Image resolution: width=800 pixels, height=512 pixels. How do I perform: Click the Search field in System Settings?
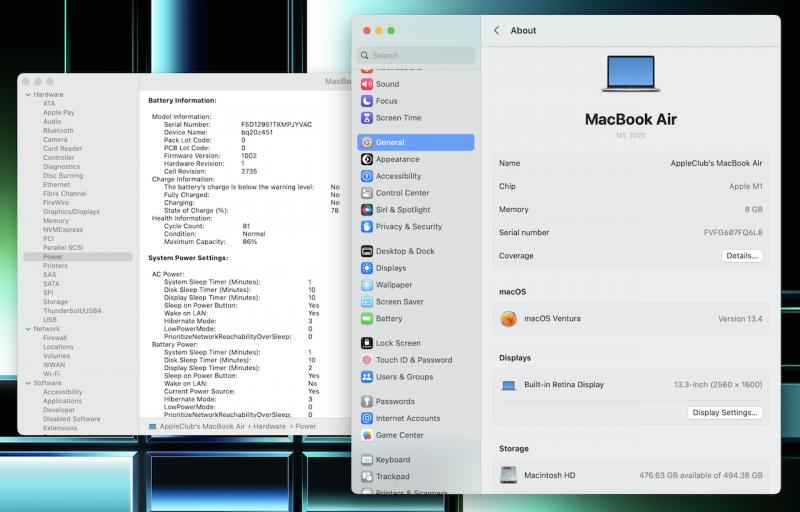pyautogui.click(x=410, y=56)
